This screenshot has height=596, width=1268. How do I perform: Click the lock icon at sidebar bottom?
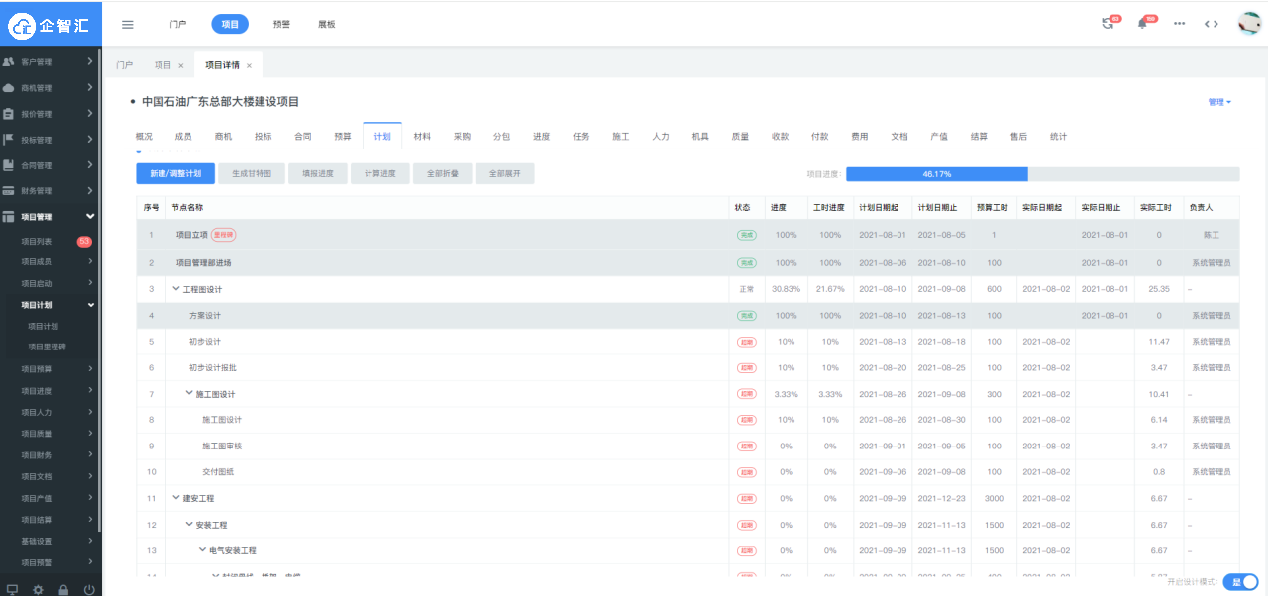[x=63, y=589]
